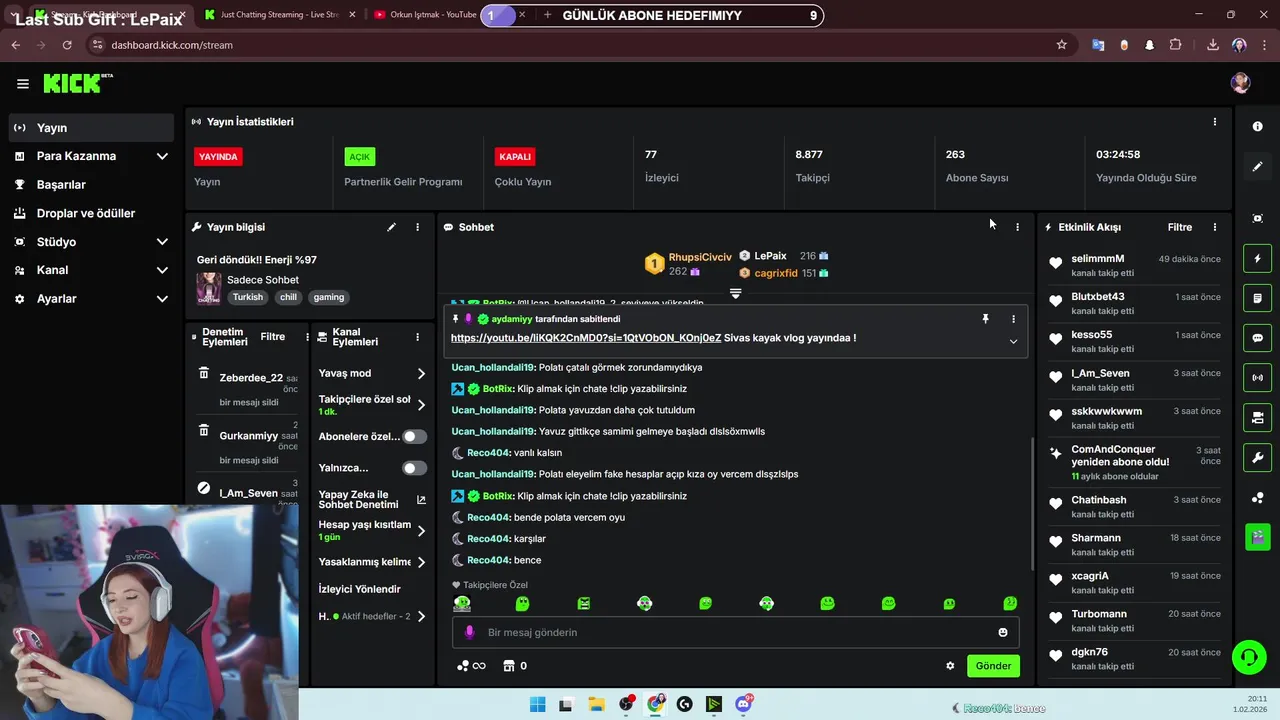
Task: Switch to Just Chatting Streaming browser tab
Action: [x=279, y=15]
